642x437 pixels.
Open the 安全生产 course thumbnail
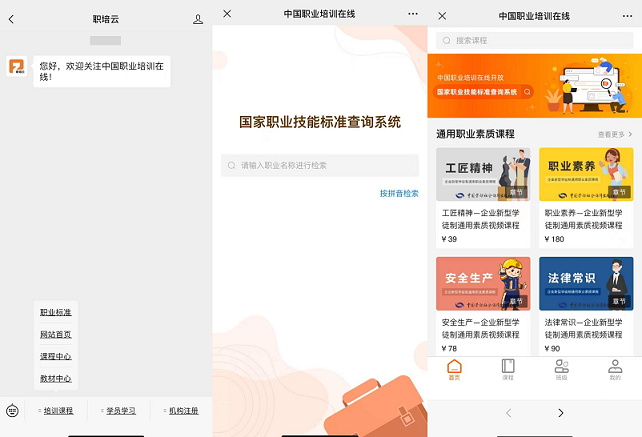tap(483, 284)
